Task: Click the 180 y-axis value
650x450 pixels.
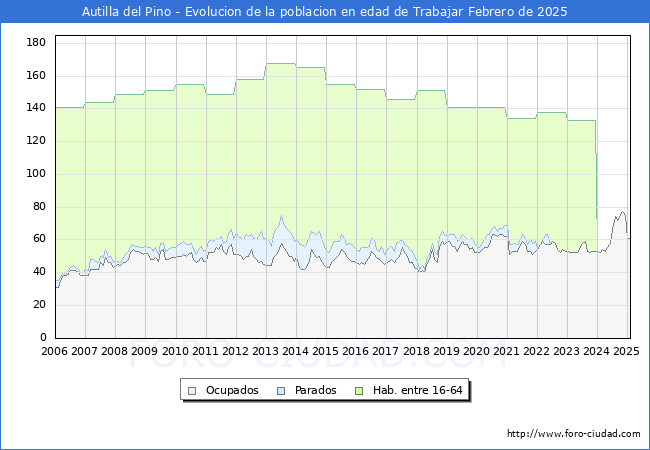Action: pyautogui.click(x=36, y=42)
